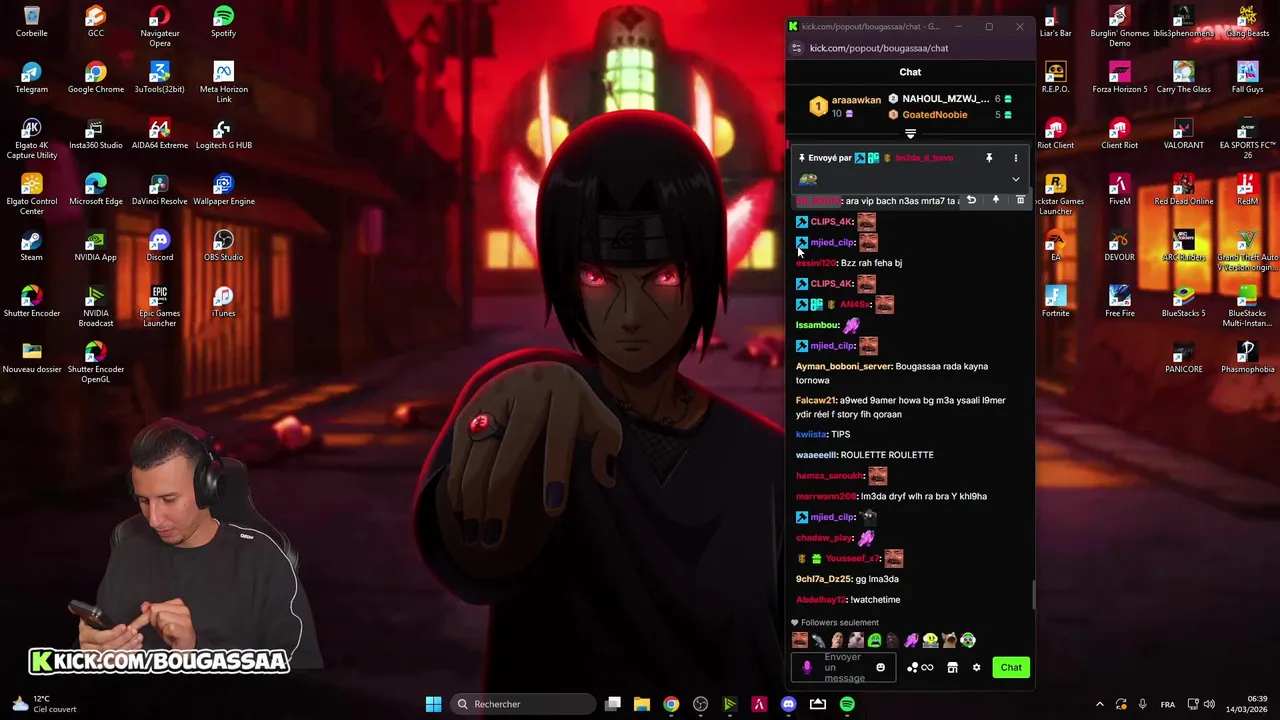Pin the highlighted chat message

pos(995,200)
